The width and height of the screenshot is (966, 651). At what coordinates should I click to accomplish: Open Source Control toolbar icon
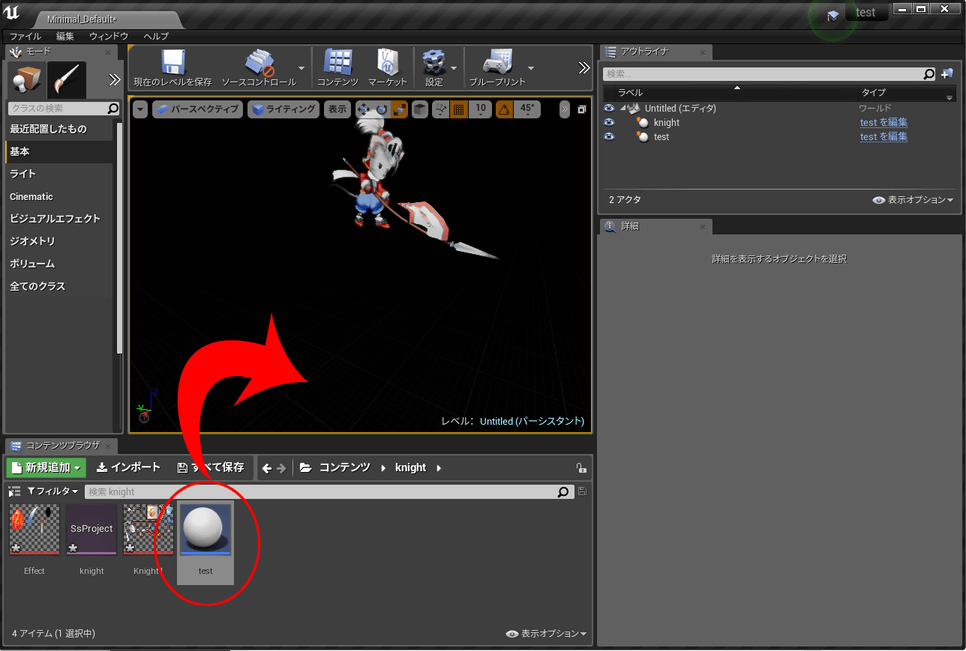(260, 62)
